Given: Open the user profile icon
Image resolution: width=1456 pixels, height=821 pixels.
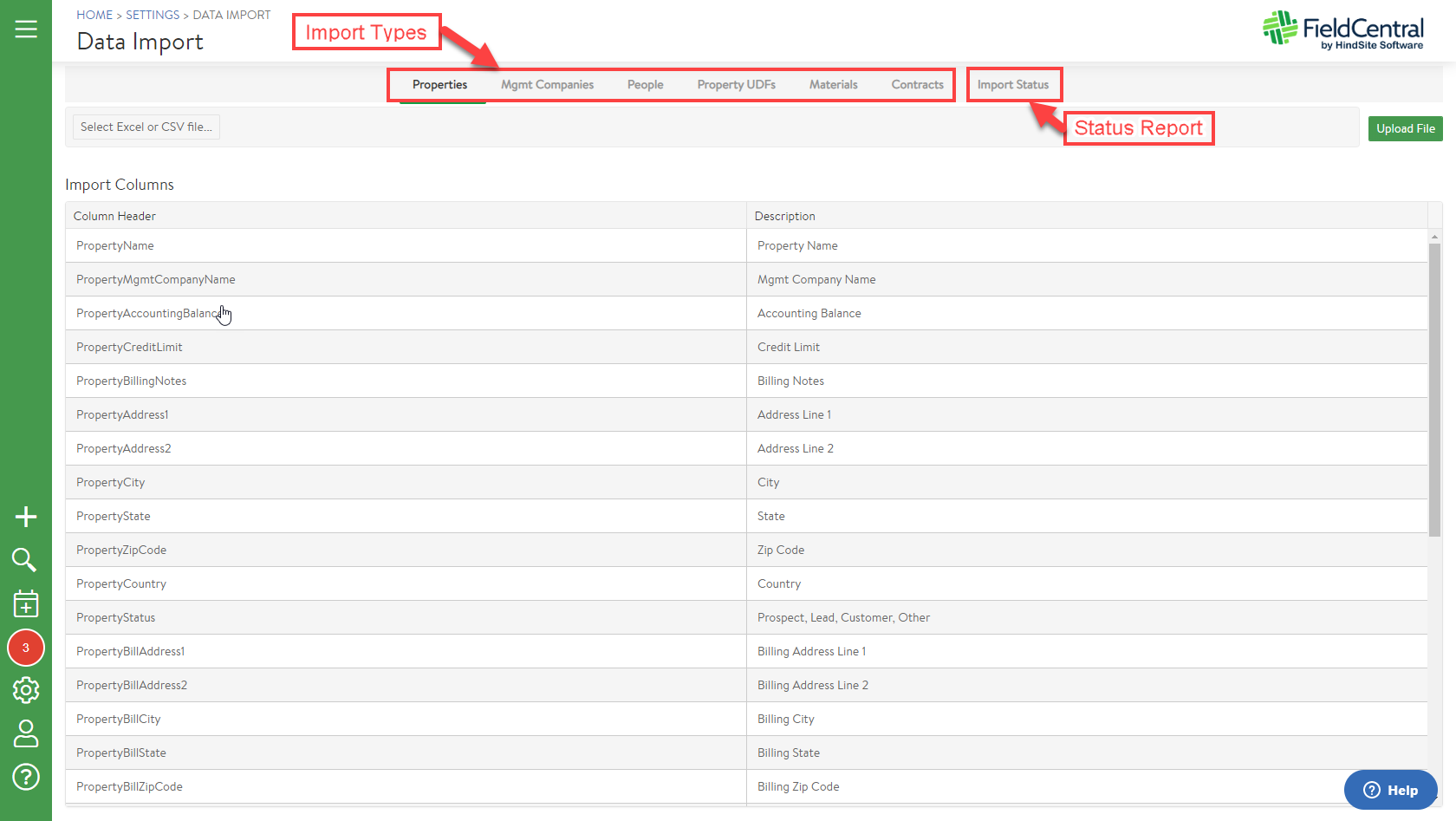Looking at the screenshot, I should point(26,733).
